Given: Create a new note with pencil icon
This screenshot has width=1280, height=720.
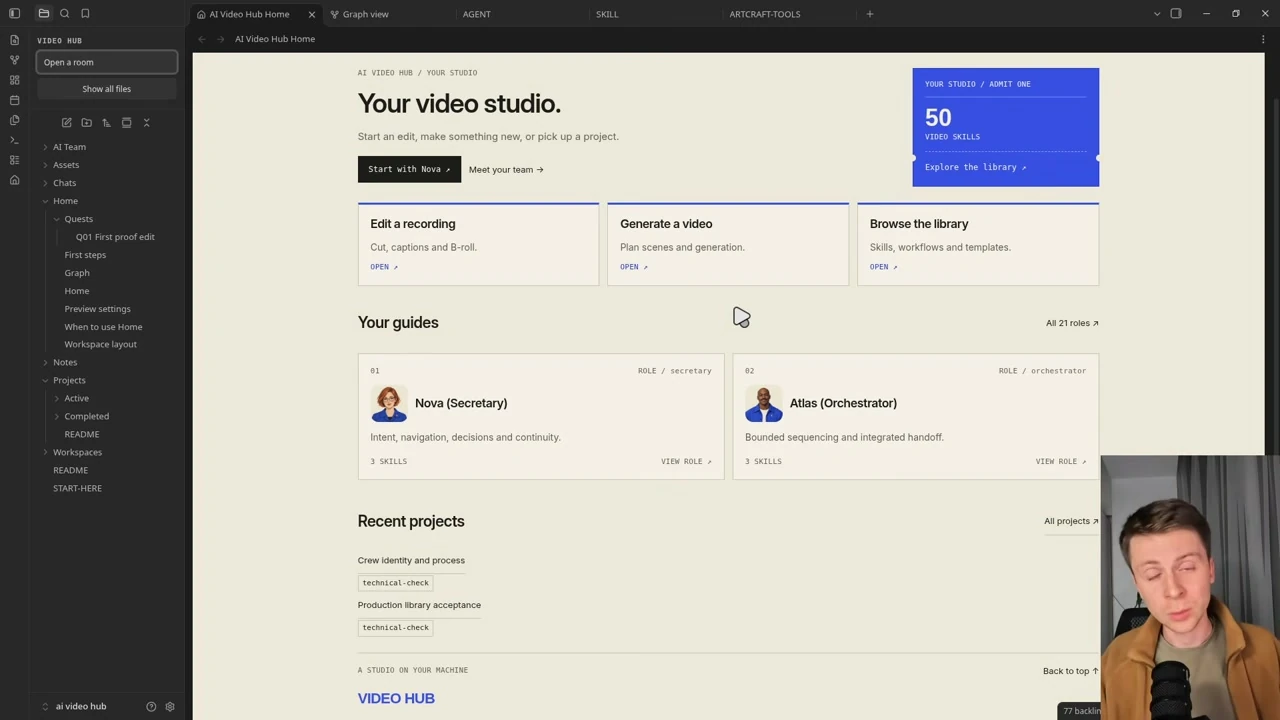Looking at the screenshot, I should [66, 122].
